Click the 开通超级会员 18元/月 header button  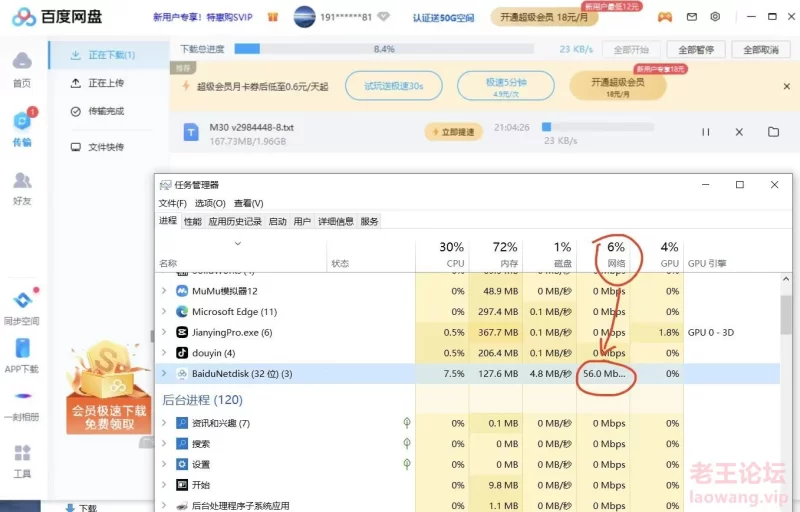544,17
